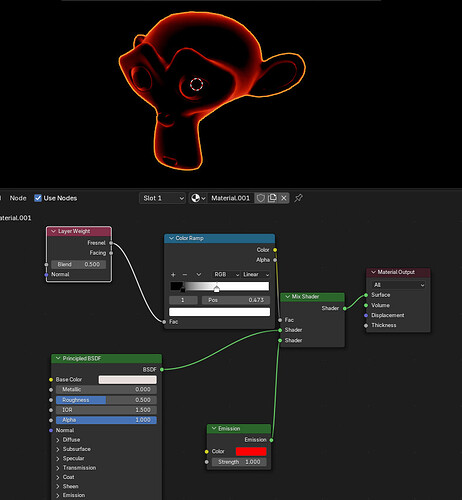This screenshot has width=462, height=500.
Task: Open the Base Color swatch
Action: pyautogui.click(x=127, y=380)
